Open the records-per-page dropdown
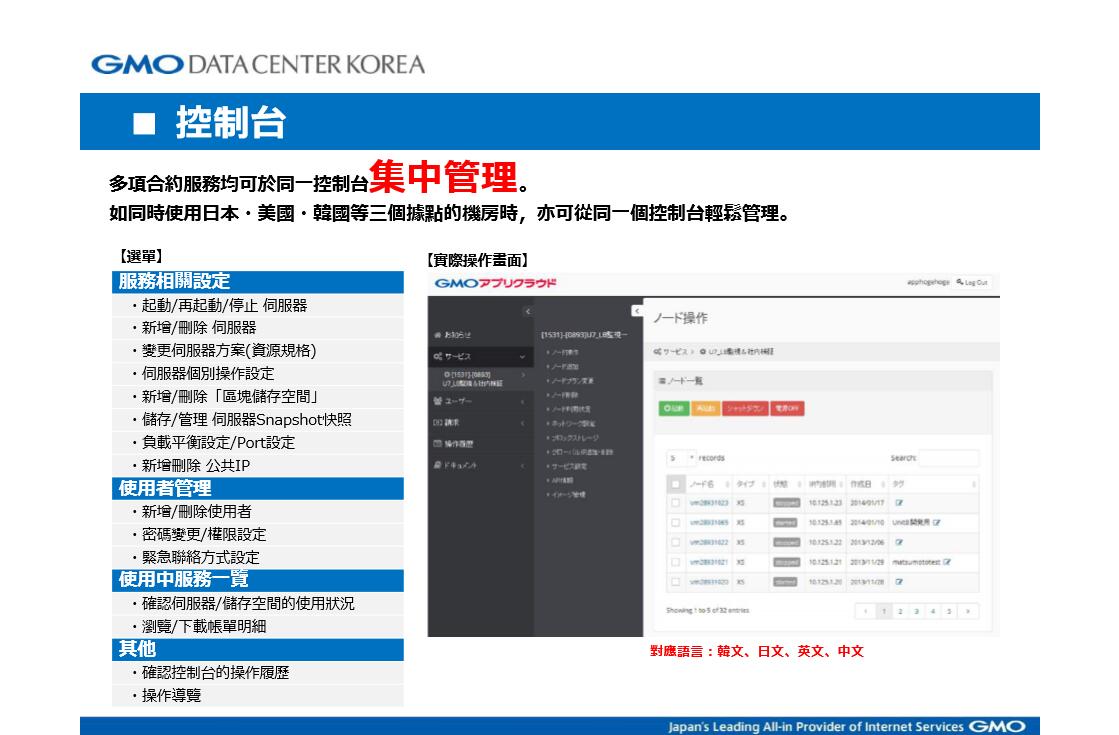 tap(682, 457)
